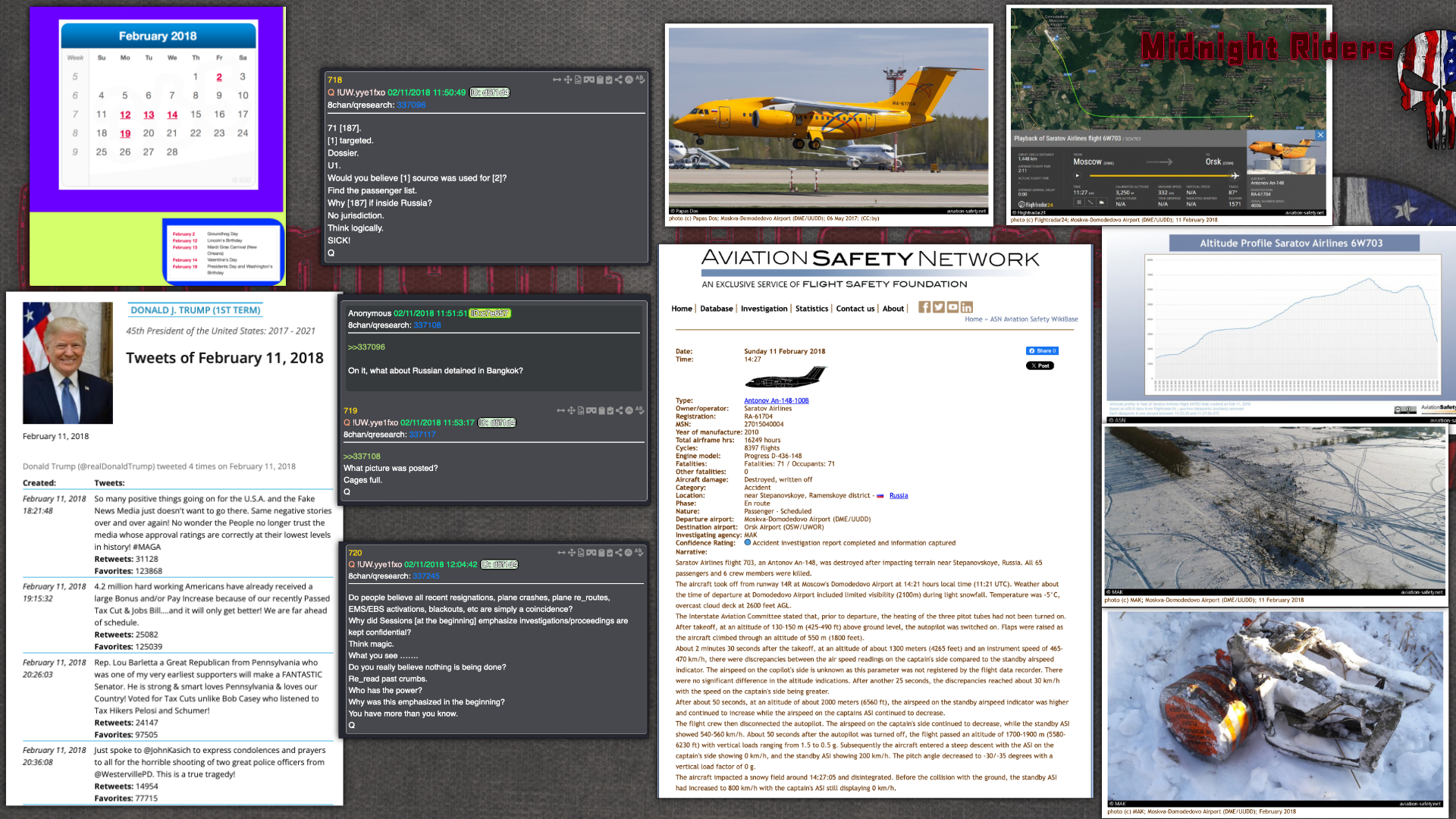Click the circled-A icon on post 720
Screen dimensions: 1456x819
point(628,552)
